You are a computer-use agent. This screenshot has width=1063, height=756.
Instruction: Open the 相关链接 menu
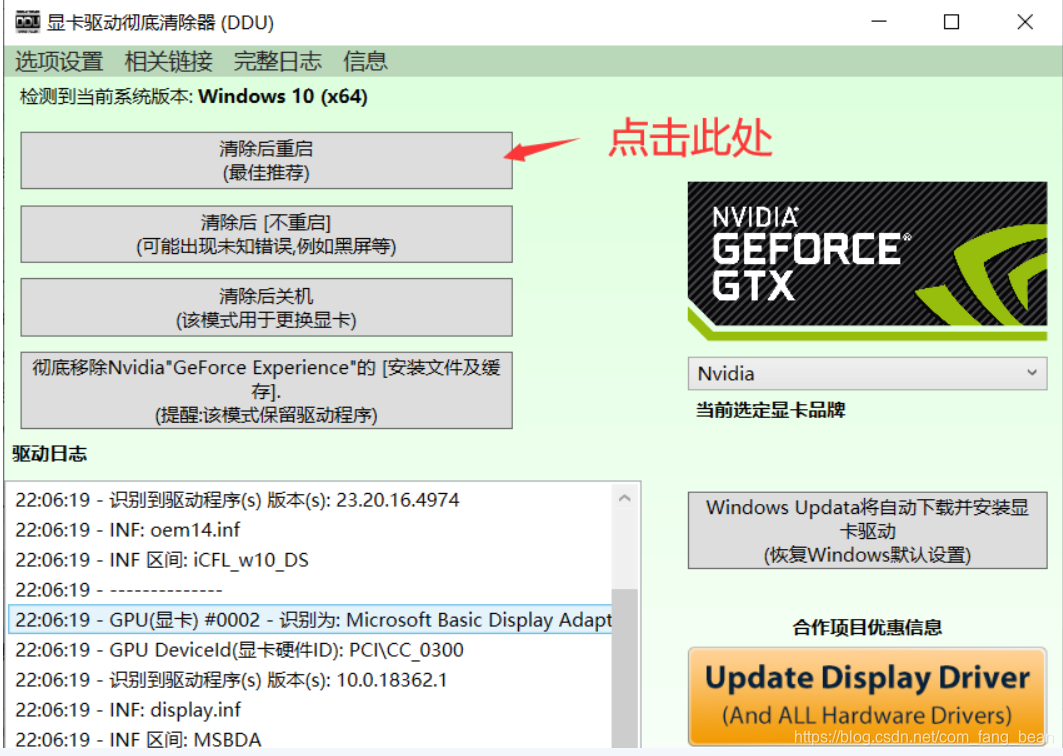point(169,62)
